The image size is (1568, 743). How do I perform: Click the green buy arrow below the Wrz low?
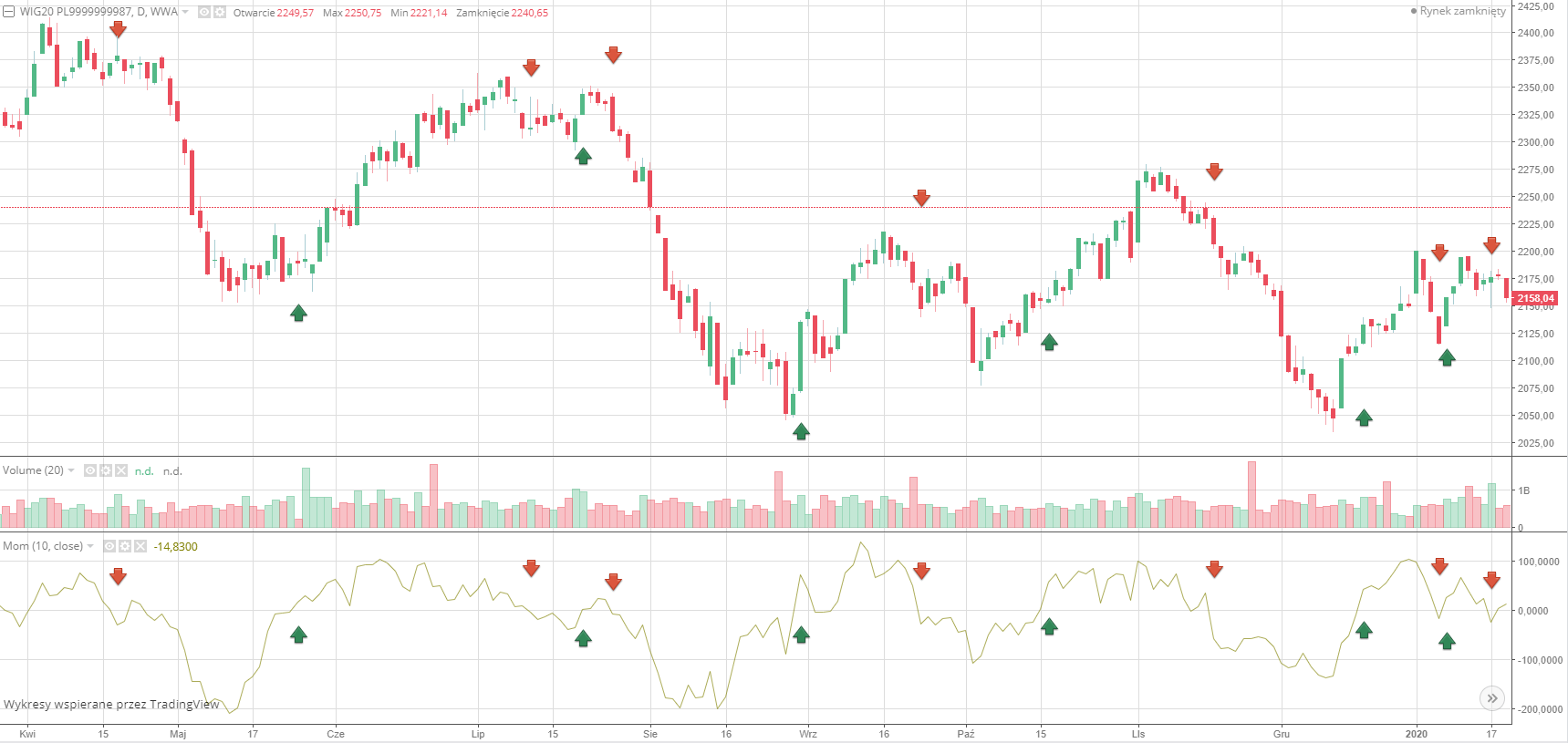(x=801, y=431)
